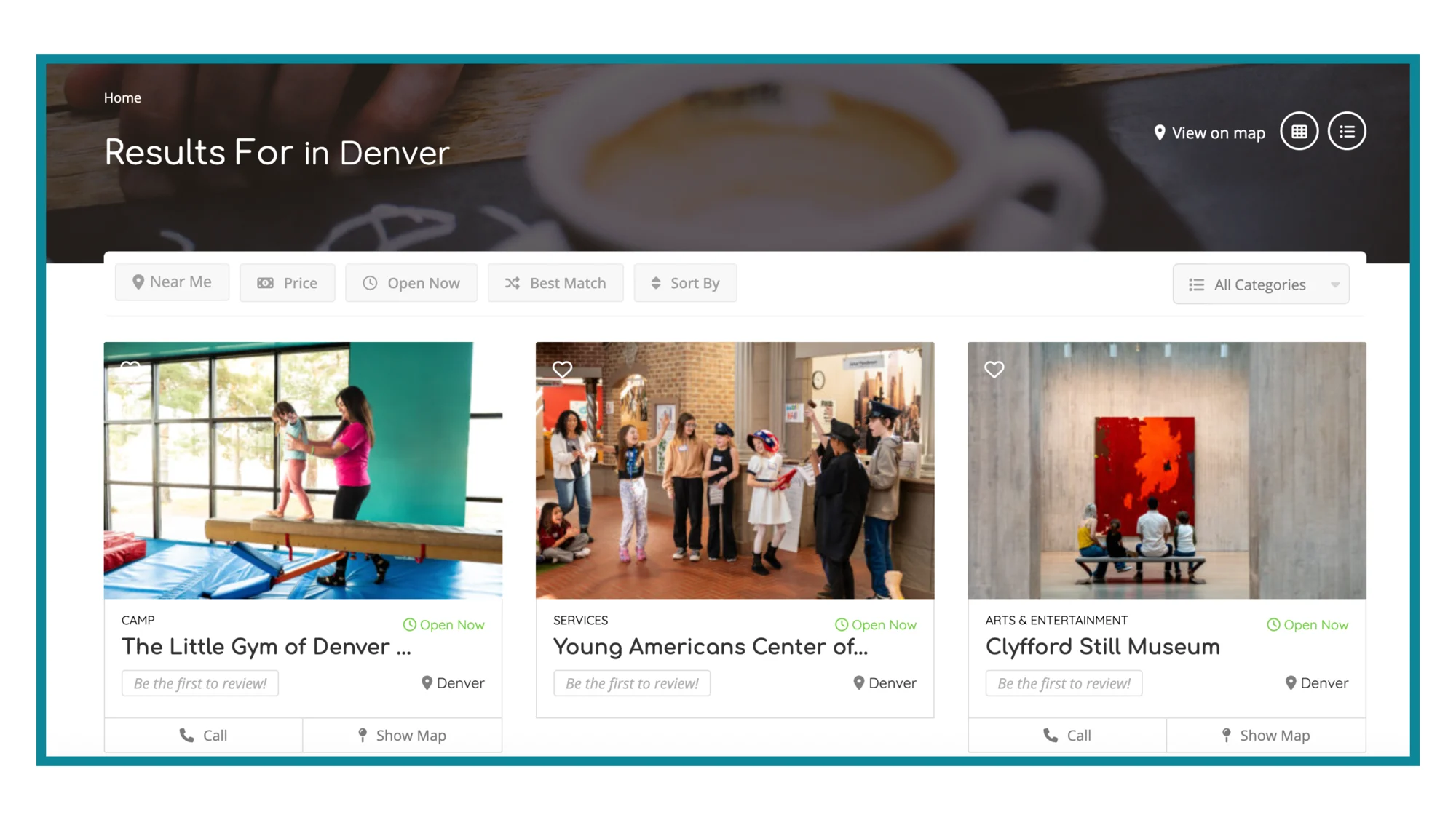Favorite the Young Americans Center listing heart
Screen dimensions: 1456x820
562,369
